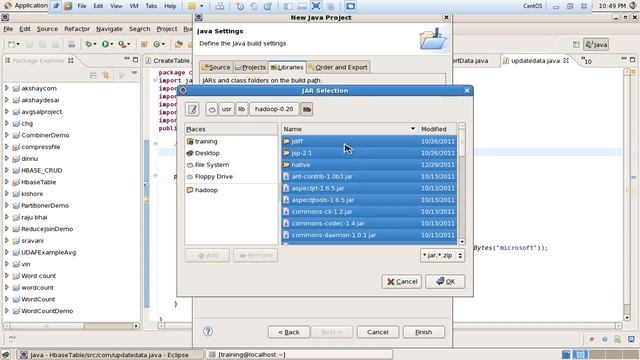Image resolution: width=640 pixels, height=360 pixels.
Task: Expand the HBASE_CRUD project
Action: tap(7, 170)
